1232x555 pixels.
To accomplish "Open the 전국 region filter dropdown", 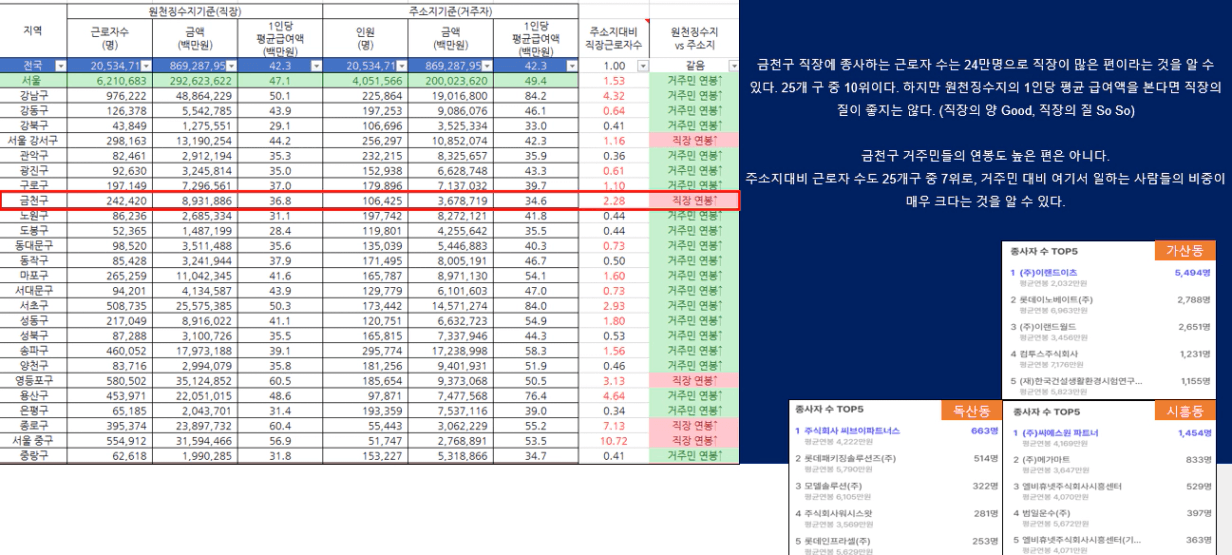I will (x=60, y=65).
